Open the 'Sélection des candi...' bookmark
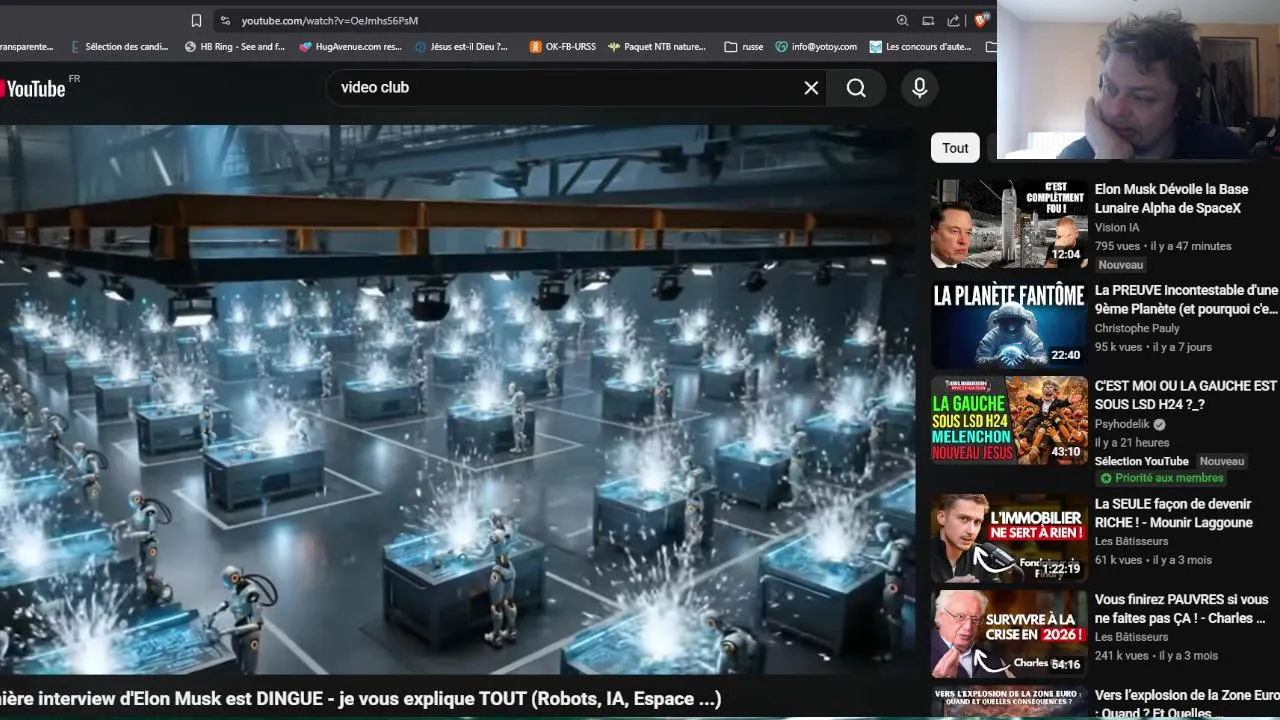Viewport: 1280px width, 720px height. click(119, 46)
